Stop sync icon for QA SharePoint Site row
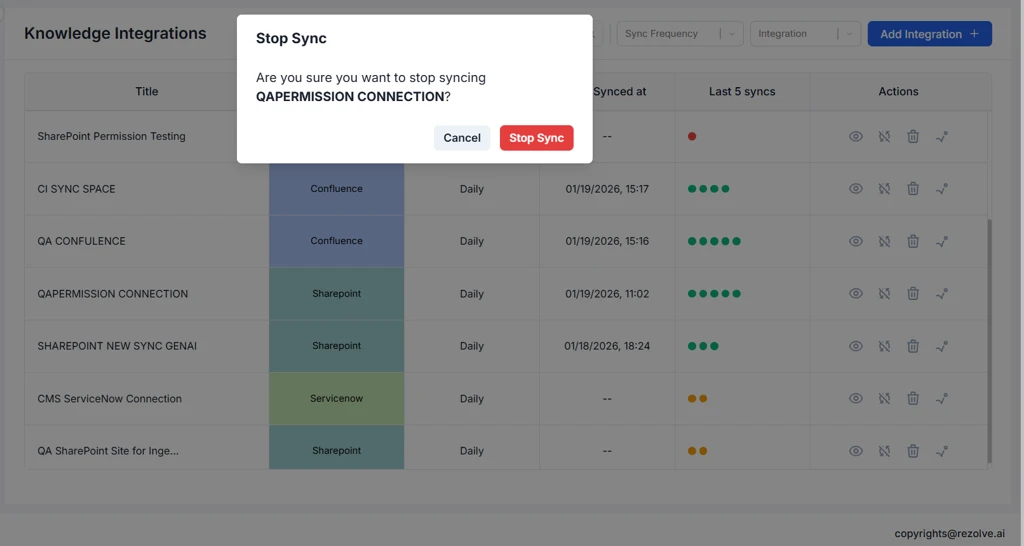 [x=884, y=451]
